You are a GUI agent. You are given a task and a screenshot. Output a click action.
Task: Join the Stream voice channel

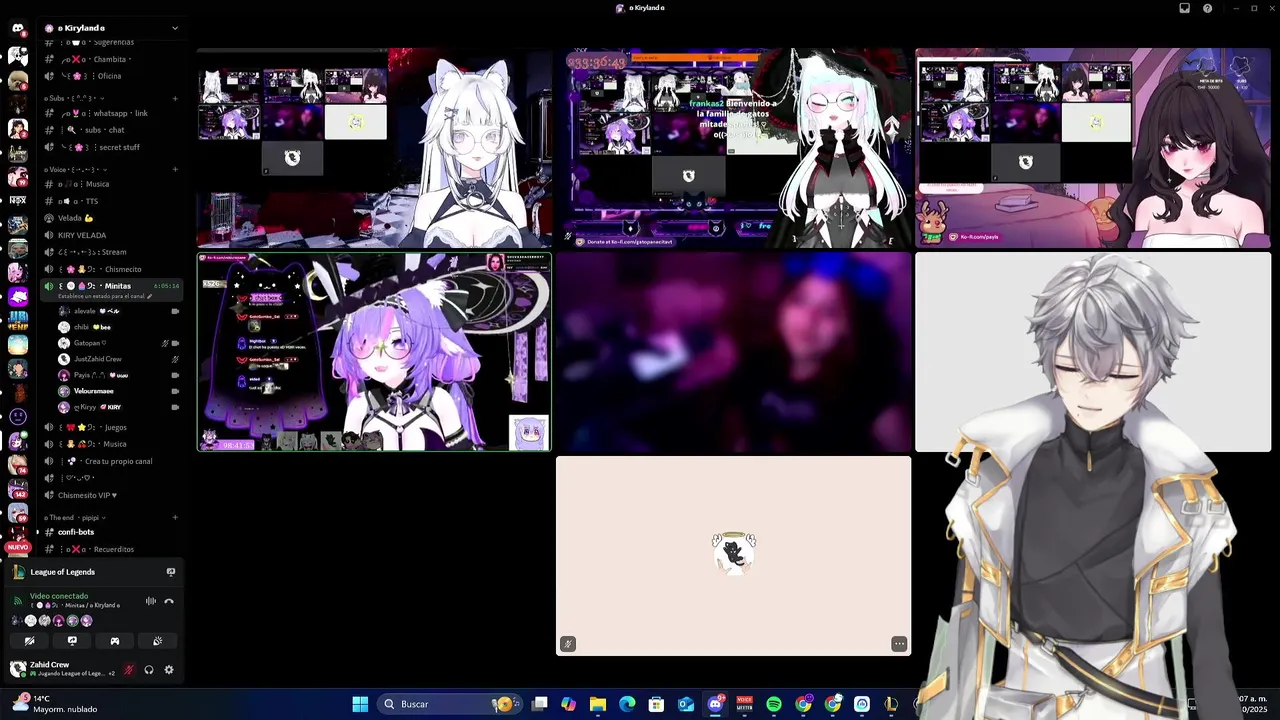(110, 252)
